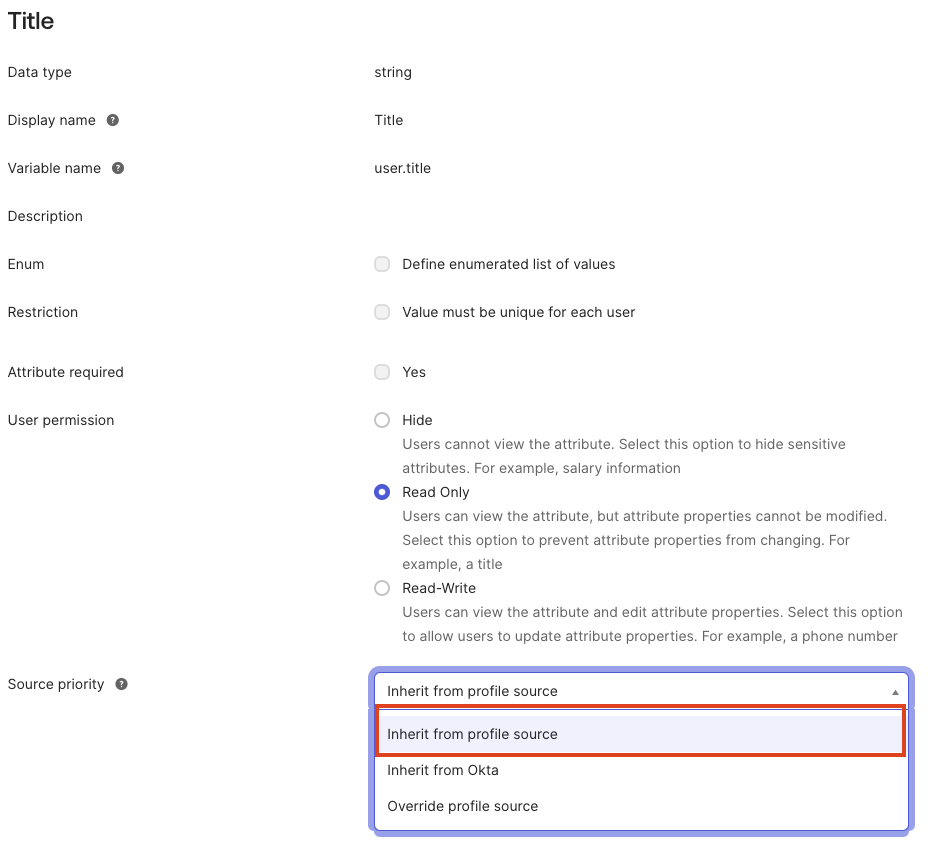Enable "Define enumerated list of values"
928x857 pixels.
point(381,264)
